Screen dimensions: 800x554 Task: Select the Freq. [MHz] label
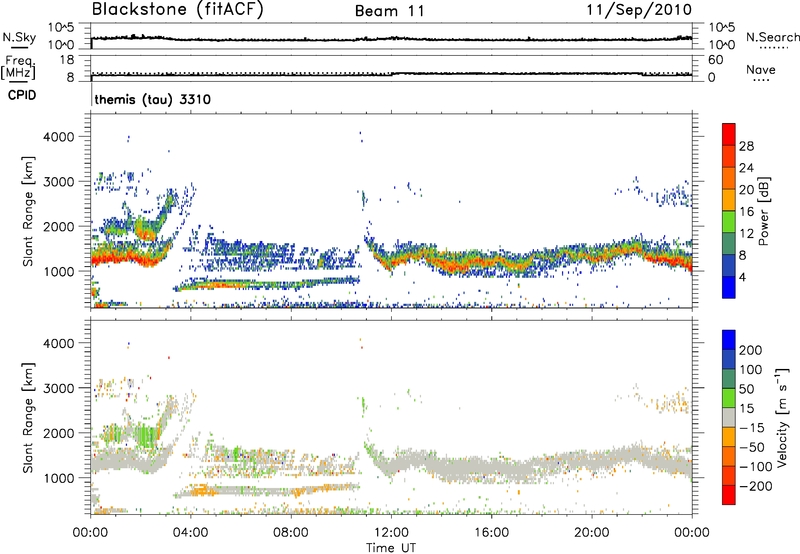point(19,68)
